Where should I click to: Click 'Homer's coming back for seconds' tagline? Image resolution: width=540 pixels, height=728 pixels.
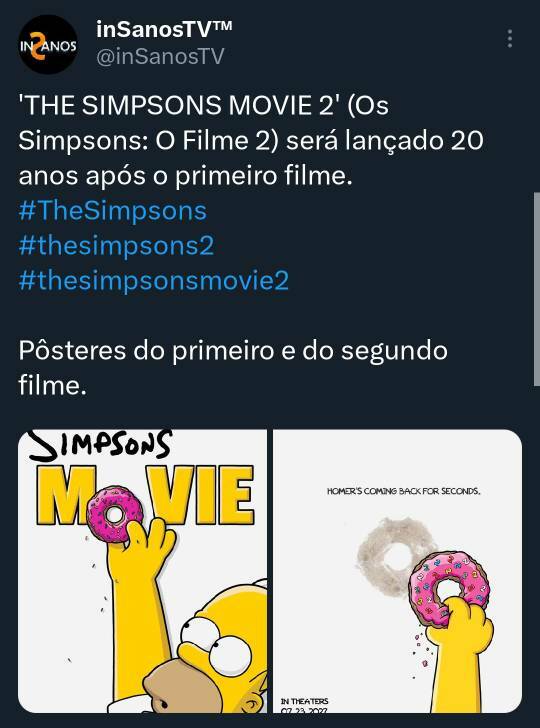pos(403,491)
